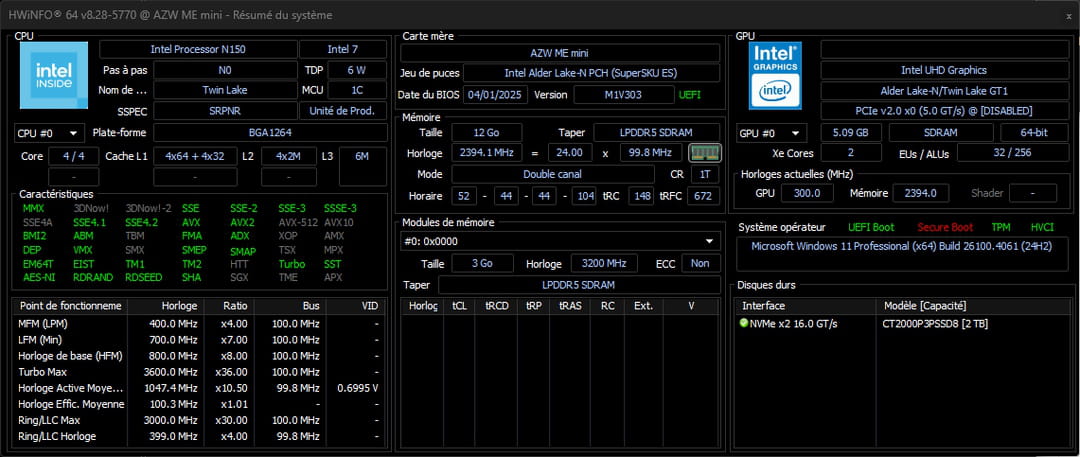Click the Twin Lake codename field
This screenshot has height=457, width=1080.
(225, 90)
